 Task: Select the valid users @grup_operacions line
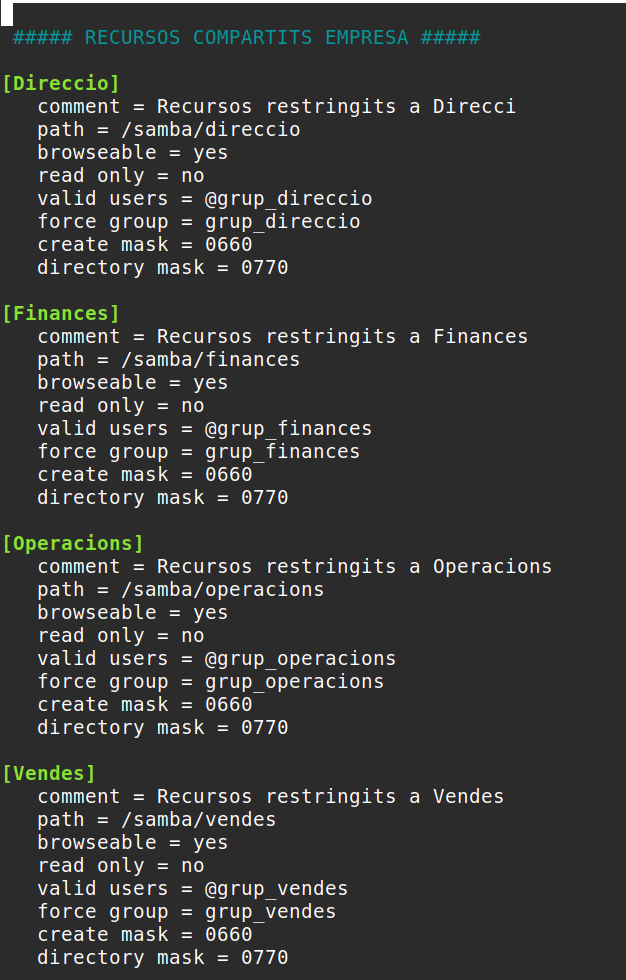[216, 659]
